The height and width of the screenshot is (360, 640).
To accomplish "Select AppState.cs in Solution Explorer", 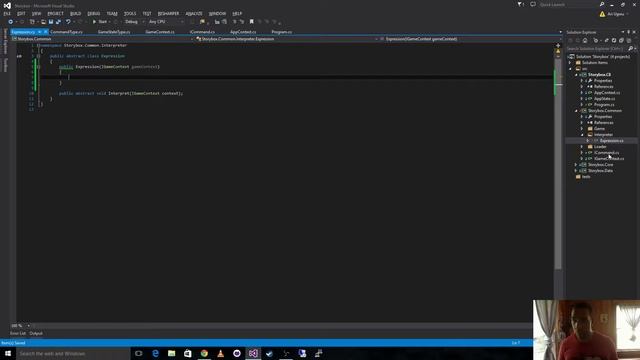I will 604,99.
